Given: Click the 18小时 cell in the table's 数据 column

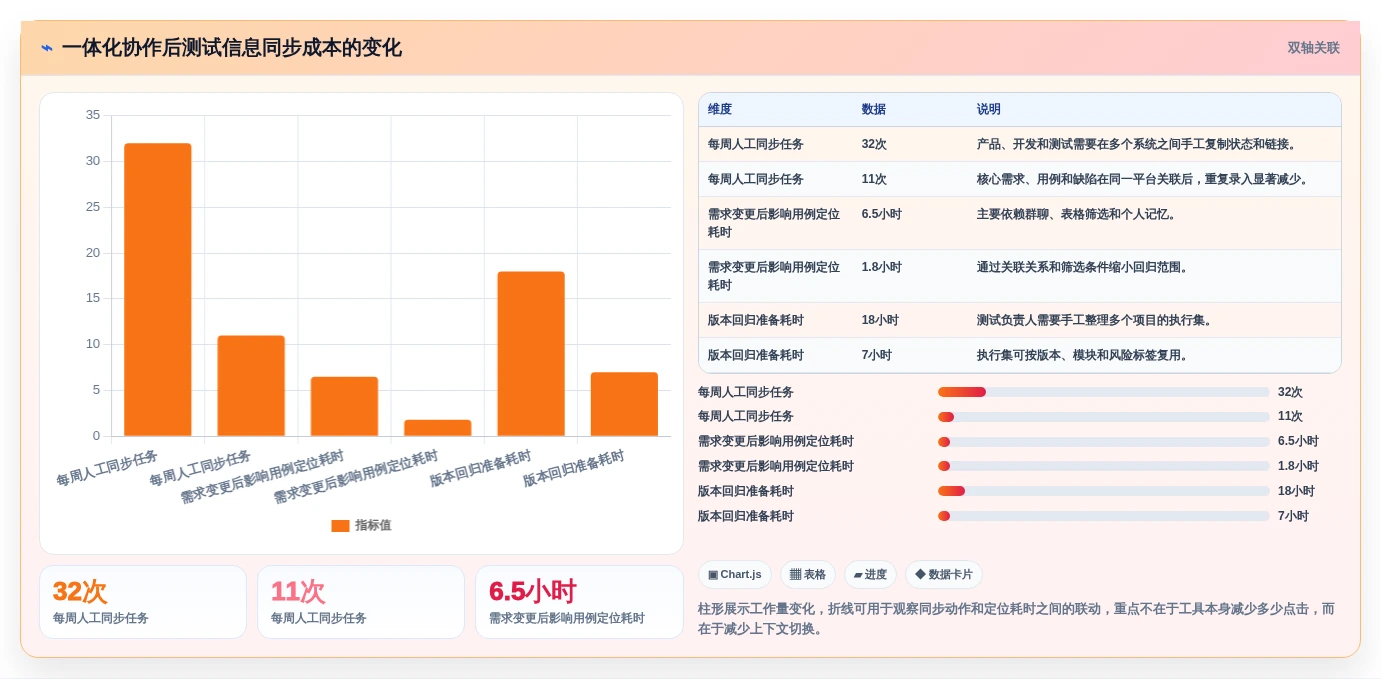Looking at the screenshot, I should pos(880,320).
